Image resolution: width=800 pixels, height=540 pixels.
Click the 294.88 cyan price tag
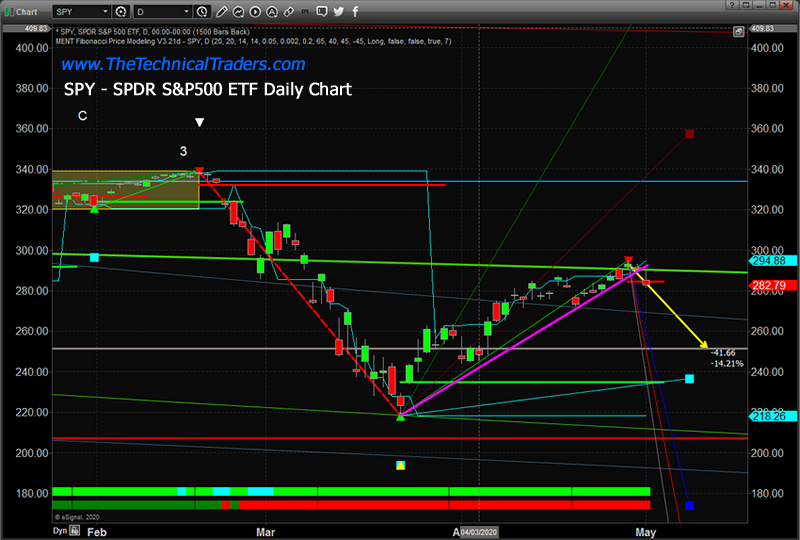pos(772,261)
